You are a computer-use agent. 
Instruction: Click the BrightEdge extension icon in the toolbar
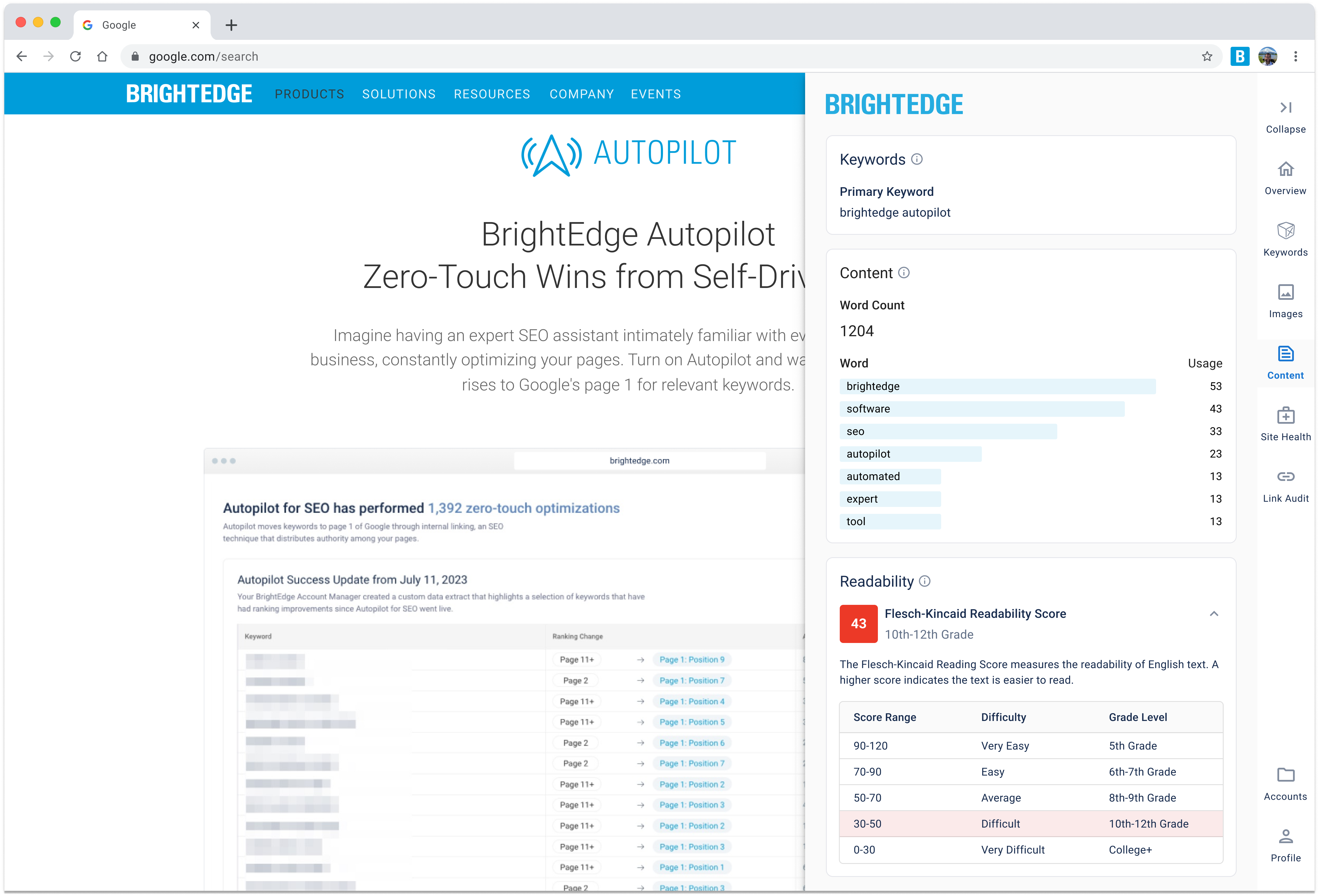coord(1240,56)
